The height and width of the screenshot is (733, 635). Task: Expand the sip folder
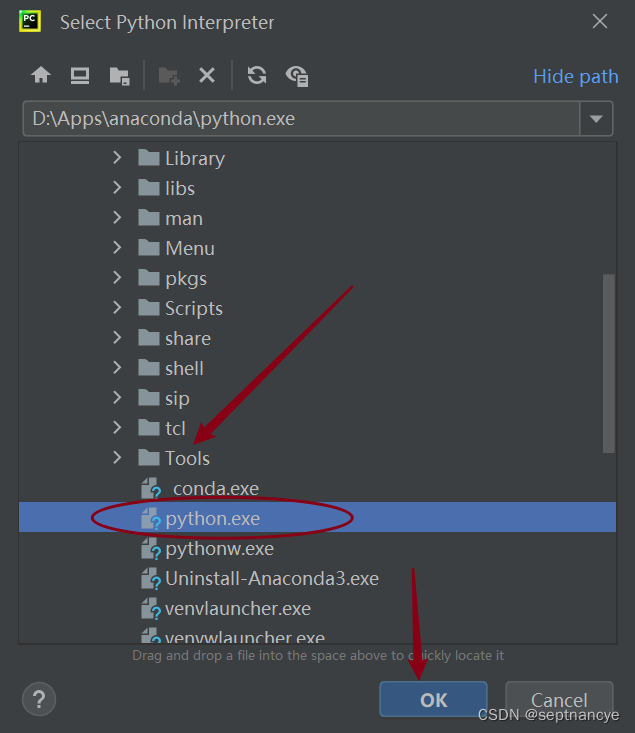click(117, 398)
